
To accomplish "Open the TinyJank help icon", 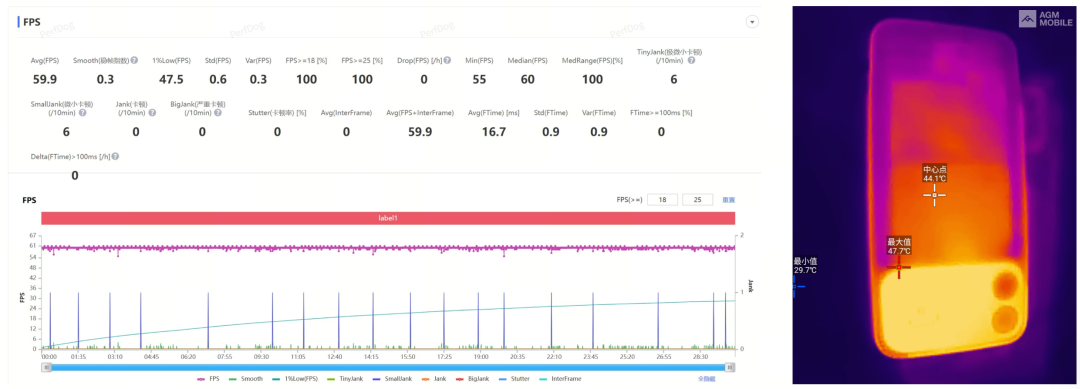I will point(691,61).
